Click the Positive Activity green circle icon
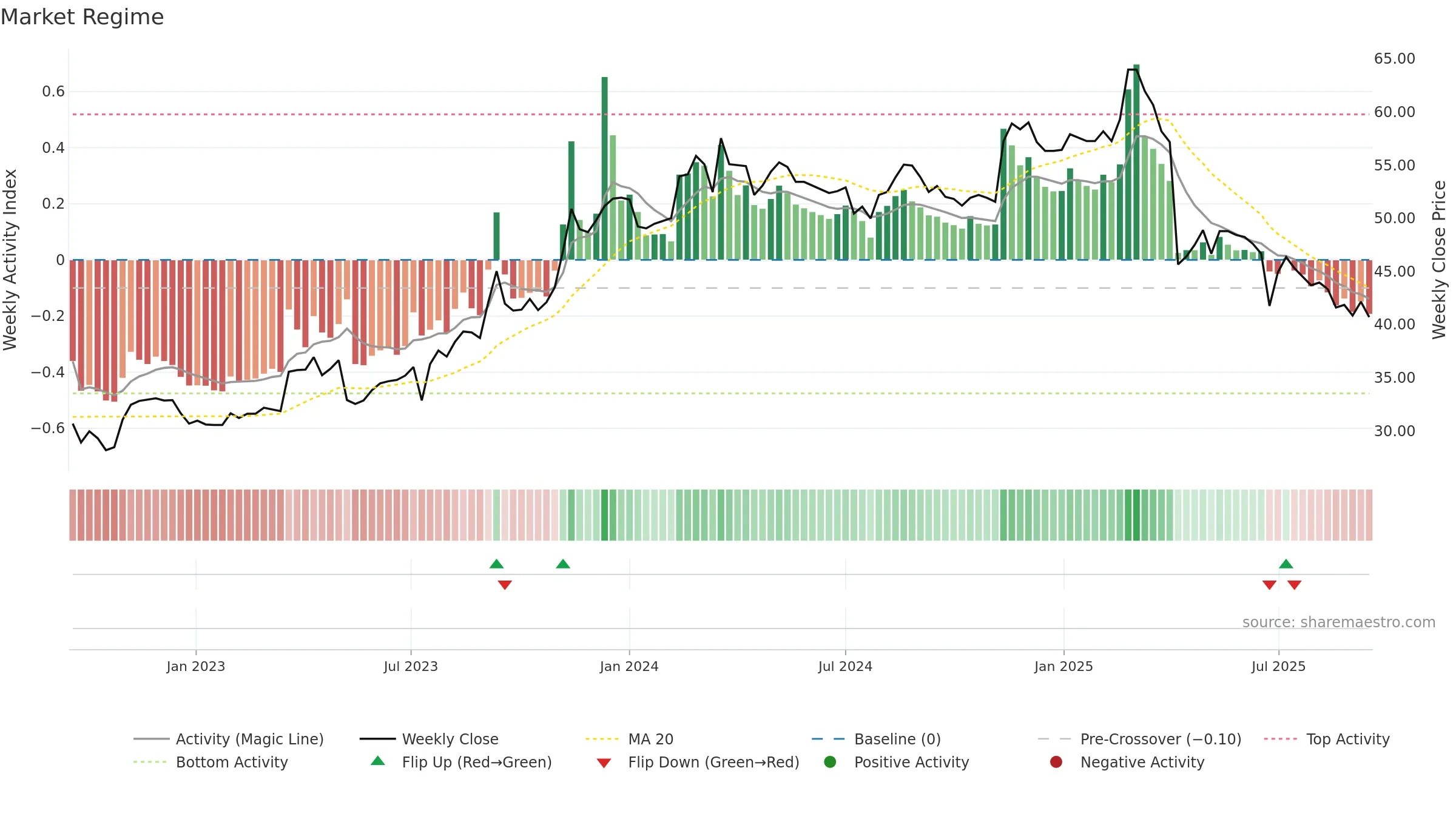1456x819 pixels. pos(830,761)
